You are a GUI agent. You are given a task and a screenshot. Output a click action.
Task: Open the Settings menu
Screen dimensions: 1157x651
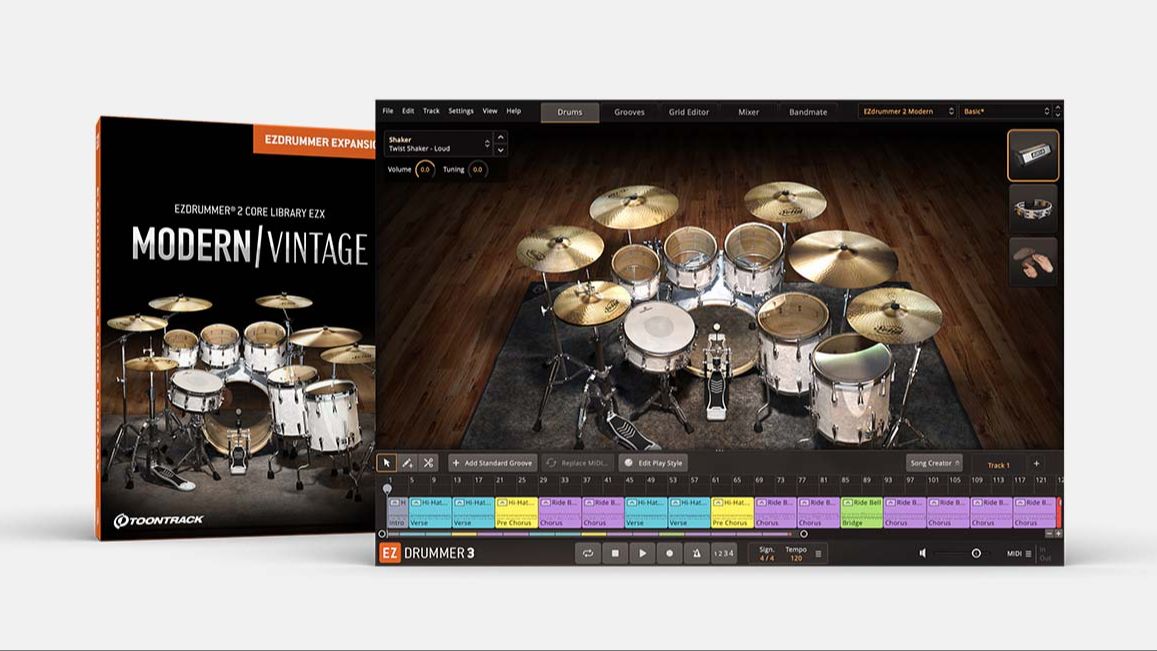[x=461, y=111]
